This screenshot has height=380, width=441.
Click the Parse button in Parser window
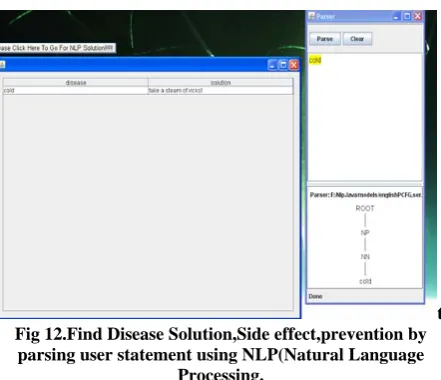[325, 39]
